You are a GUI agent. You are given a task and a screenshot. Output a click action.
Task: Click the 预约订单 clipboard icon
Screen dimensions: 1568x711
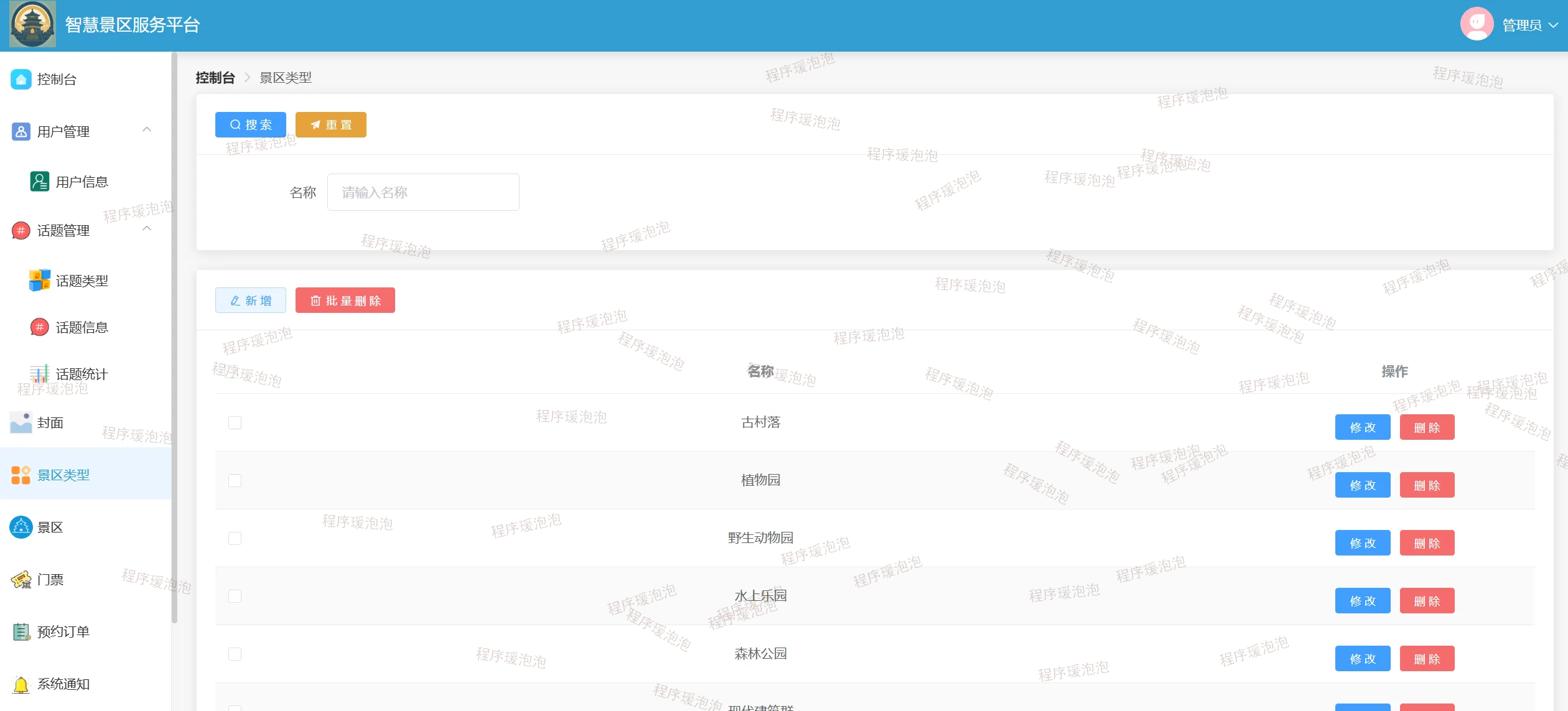21,632
